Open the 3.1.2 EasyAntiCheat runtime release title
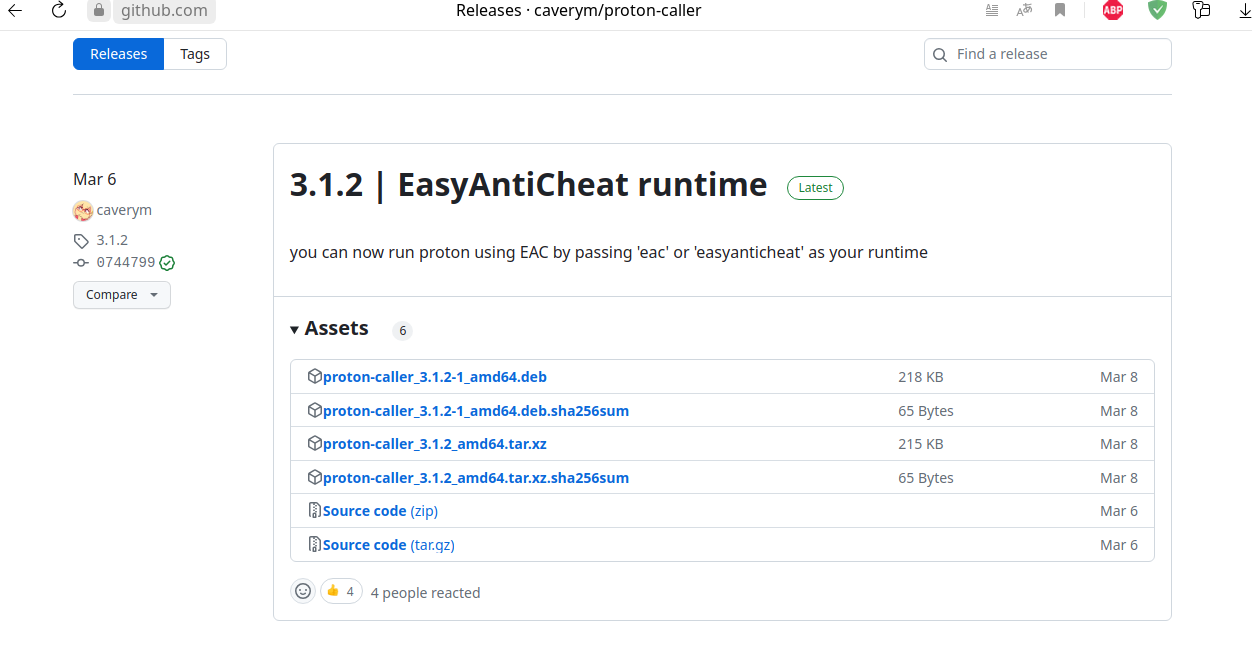This screenshot has width=1252, height=649. point(528,185)
